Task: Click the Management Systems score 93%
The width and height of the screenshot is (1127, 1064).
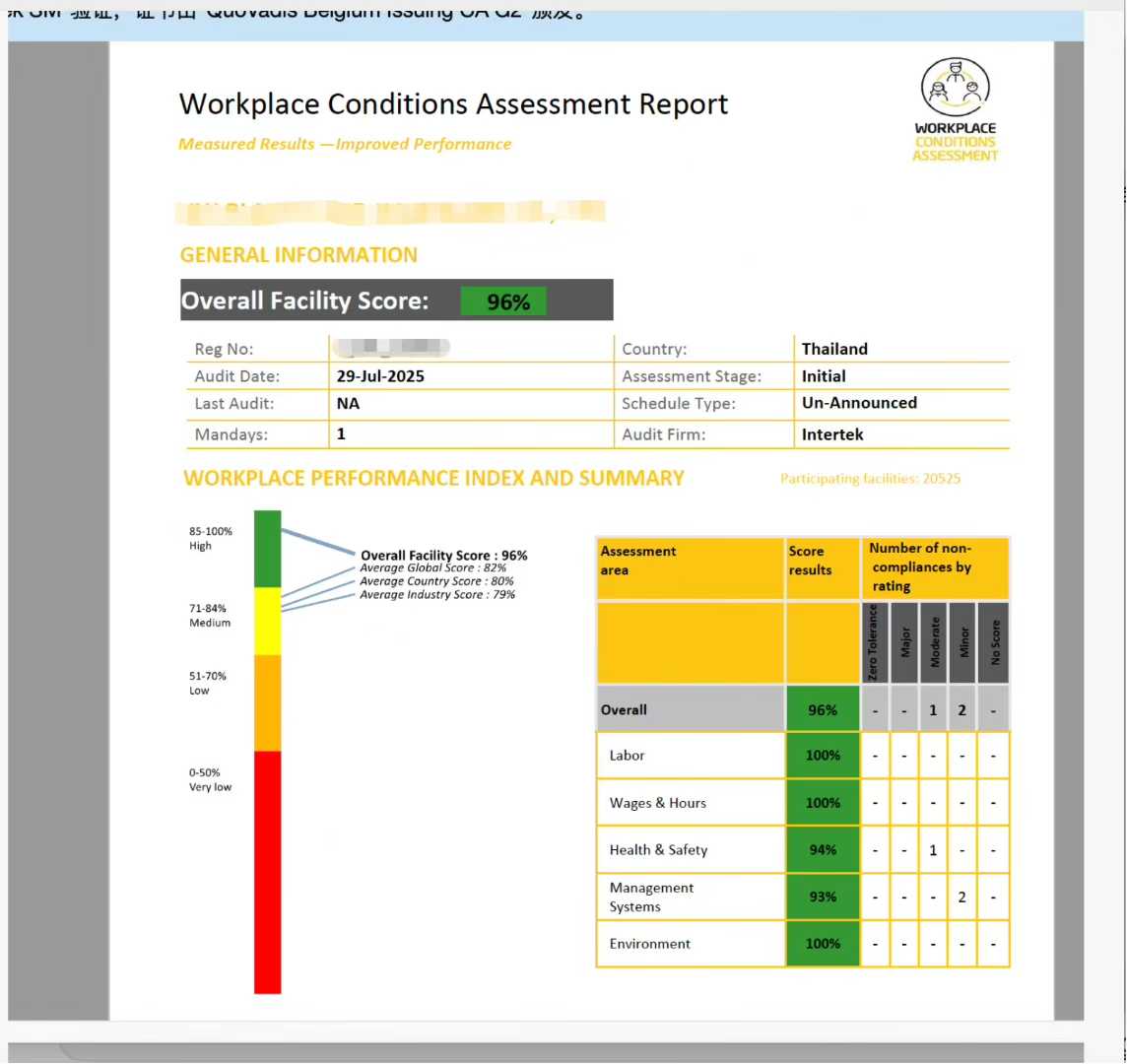Action: pos(823,898)
